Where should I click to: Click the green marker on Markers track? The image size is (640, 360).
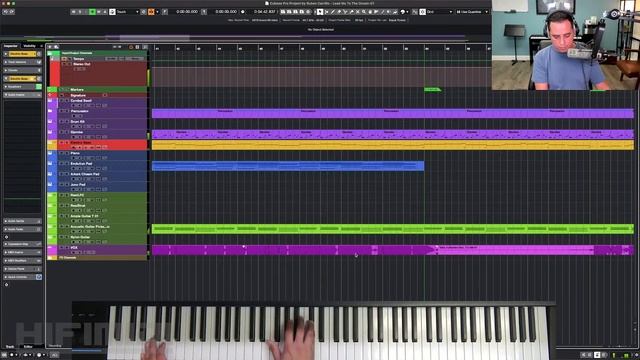tap(433, 89)
